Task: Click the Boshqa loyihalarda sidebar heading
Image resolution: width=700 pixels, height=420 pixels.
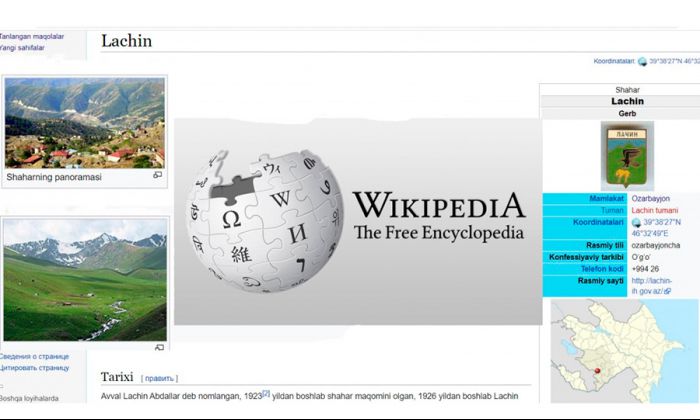Action: (x=29, y=398)
